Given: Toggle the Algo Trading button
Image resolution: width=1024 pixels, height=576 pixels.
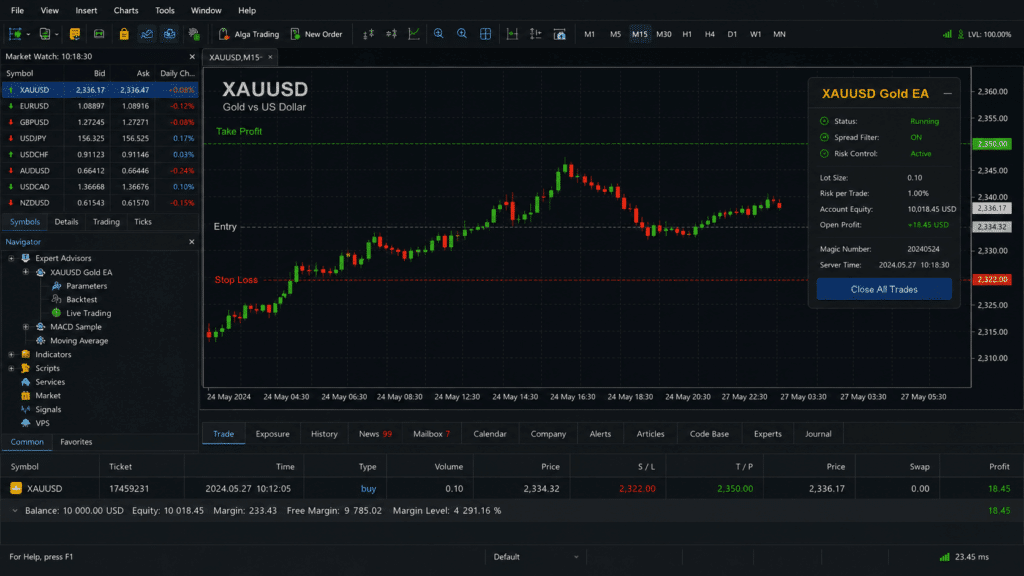Looking at the screenshot, I should point(248,34).
